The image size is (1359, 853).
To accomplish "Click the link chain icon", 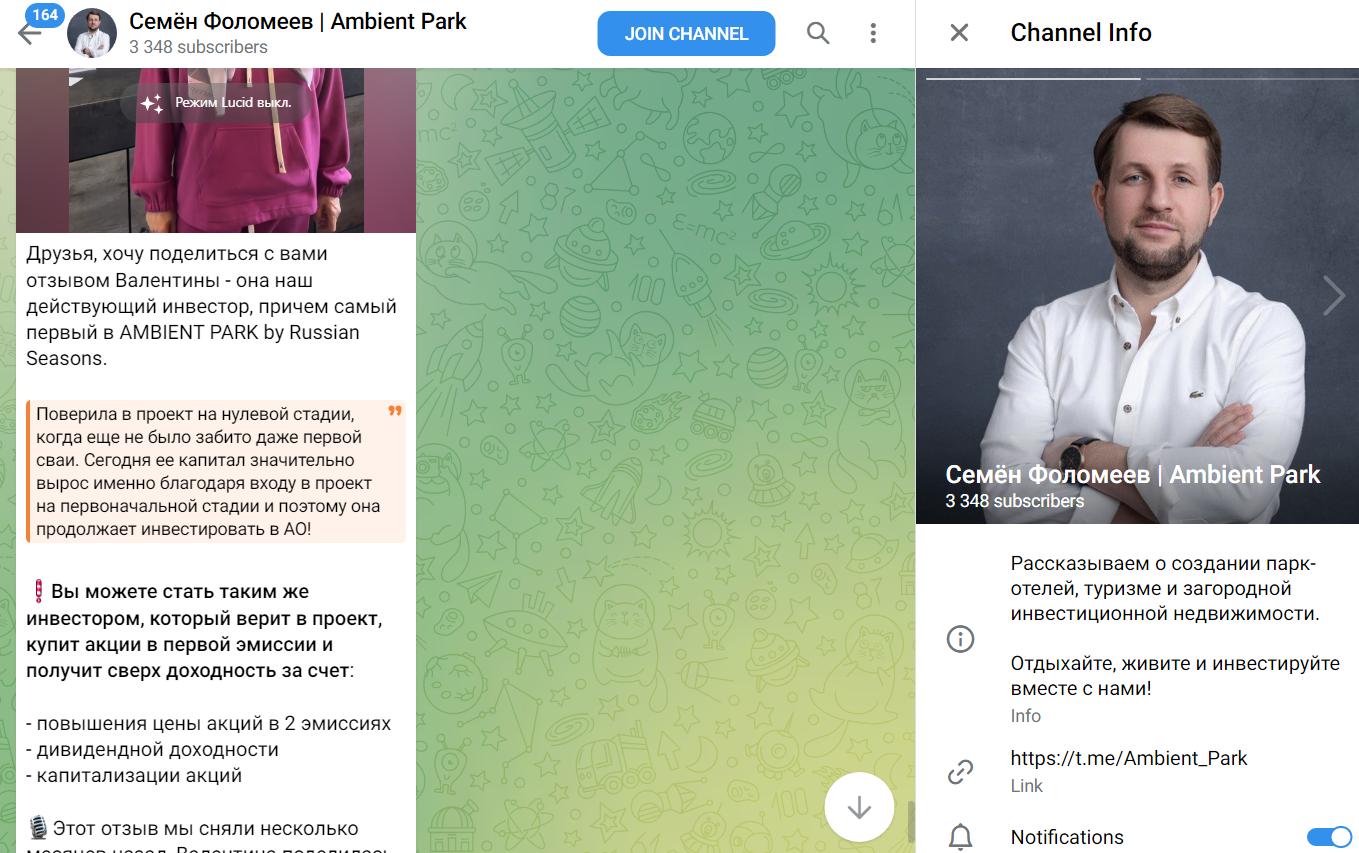I will click(x=960, y=771).
